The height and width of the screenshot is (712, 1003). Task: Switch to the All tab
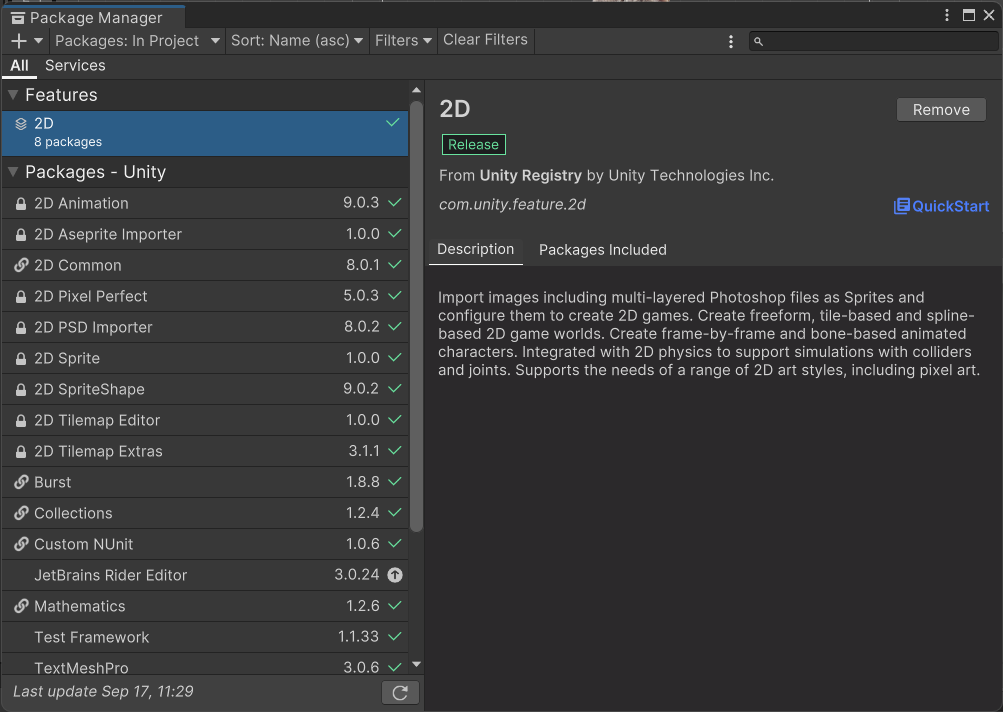pyautogui.click(x=19, y=65)
